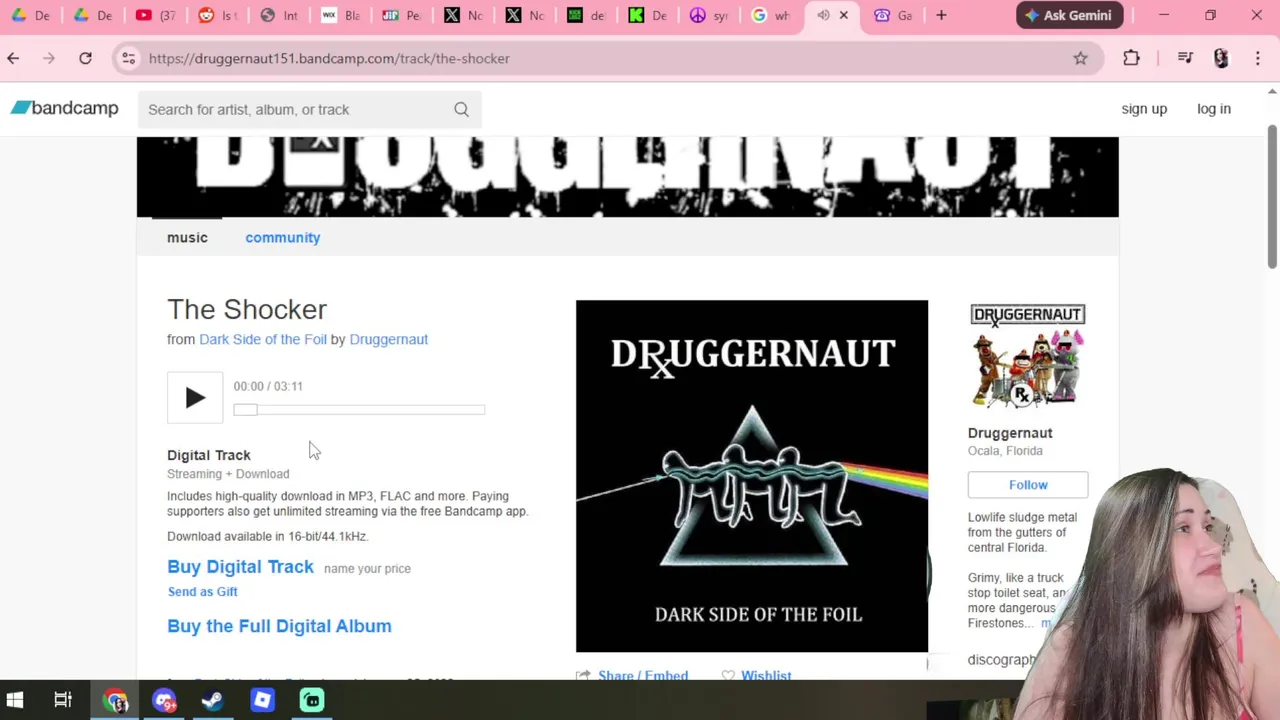Open the browser extensions puzzle icon
The height and width of the screenshot is (720, 1280).
(x=1131, y=58)
